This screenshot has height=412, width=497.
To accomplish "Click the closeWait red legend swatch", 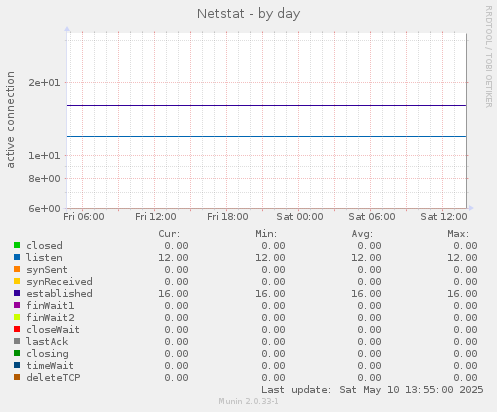I will (x=17, y=329).
